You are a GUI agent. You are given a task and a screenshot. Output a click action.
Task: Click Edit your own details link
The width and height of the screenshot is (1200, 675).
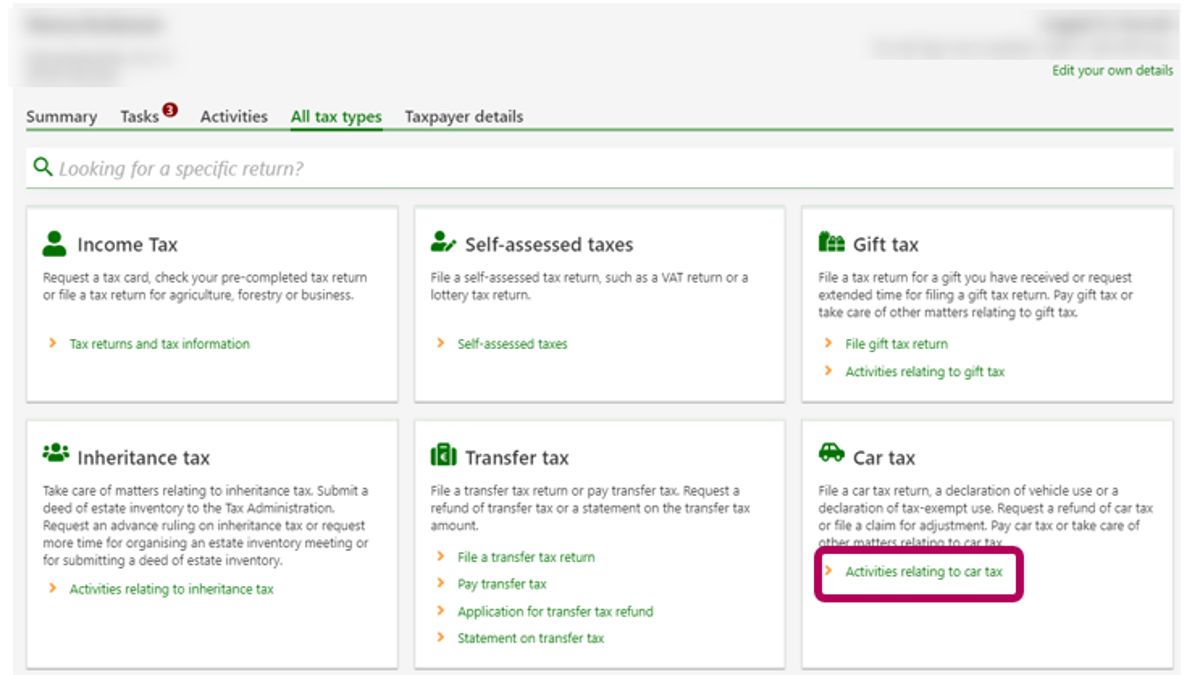coord(1112,71)
